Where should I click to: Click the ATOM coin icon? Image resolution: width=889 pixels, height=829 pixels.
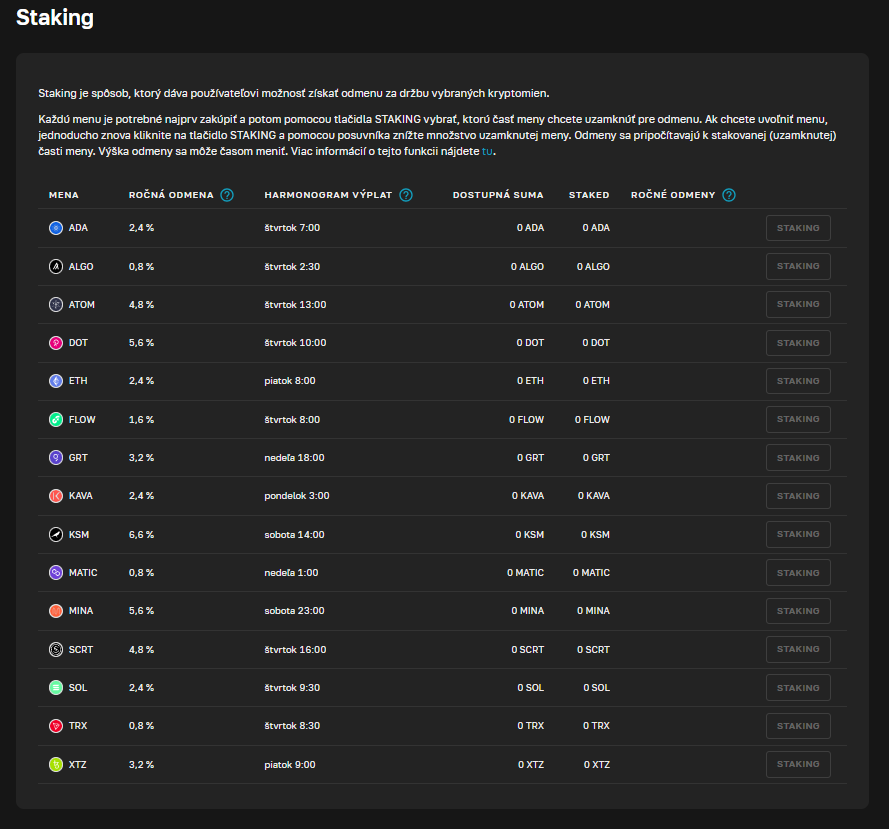click(56, 305)
